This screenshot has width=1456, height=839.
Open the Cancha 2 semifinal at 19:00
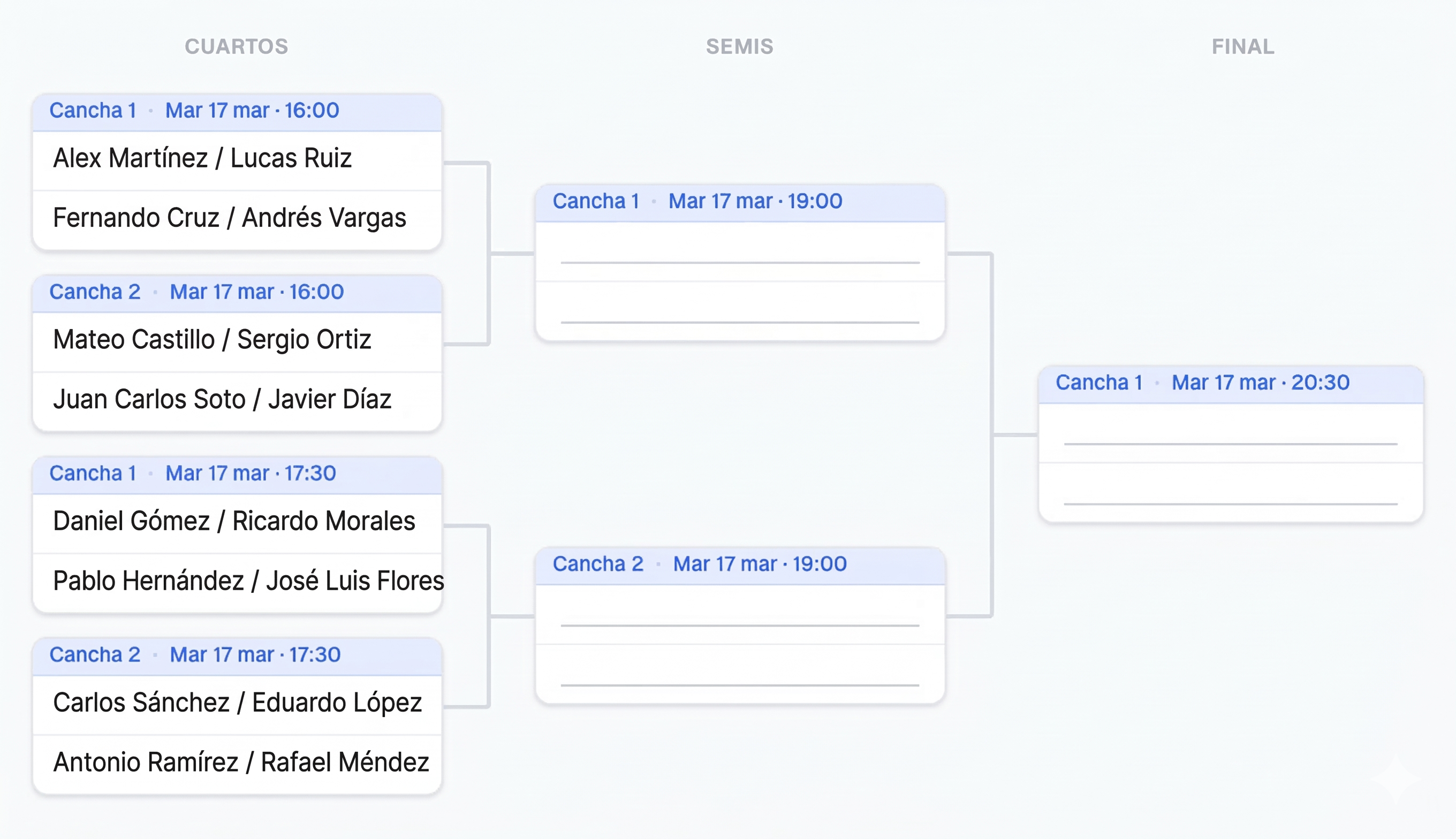740,563
